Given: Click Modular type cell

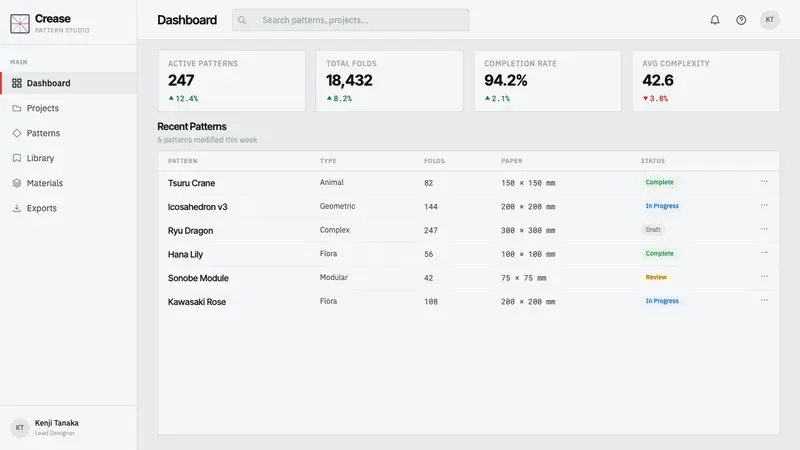Looking at the screenshot, I should pyautogui.click(x=334, y=277).
